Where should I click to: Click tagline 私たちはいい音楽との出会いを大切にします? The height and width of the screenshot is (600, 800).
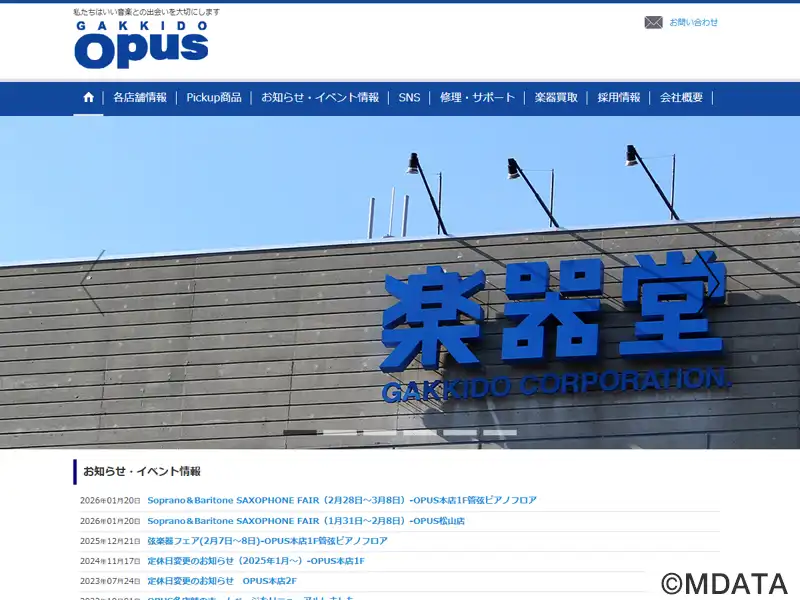coord(146,12)
